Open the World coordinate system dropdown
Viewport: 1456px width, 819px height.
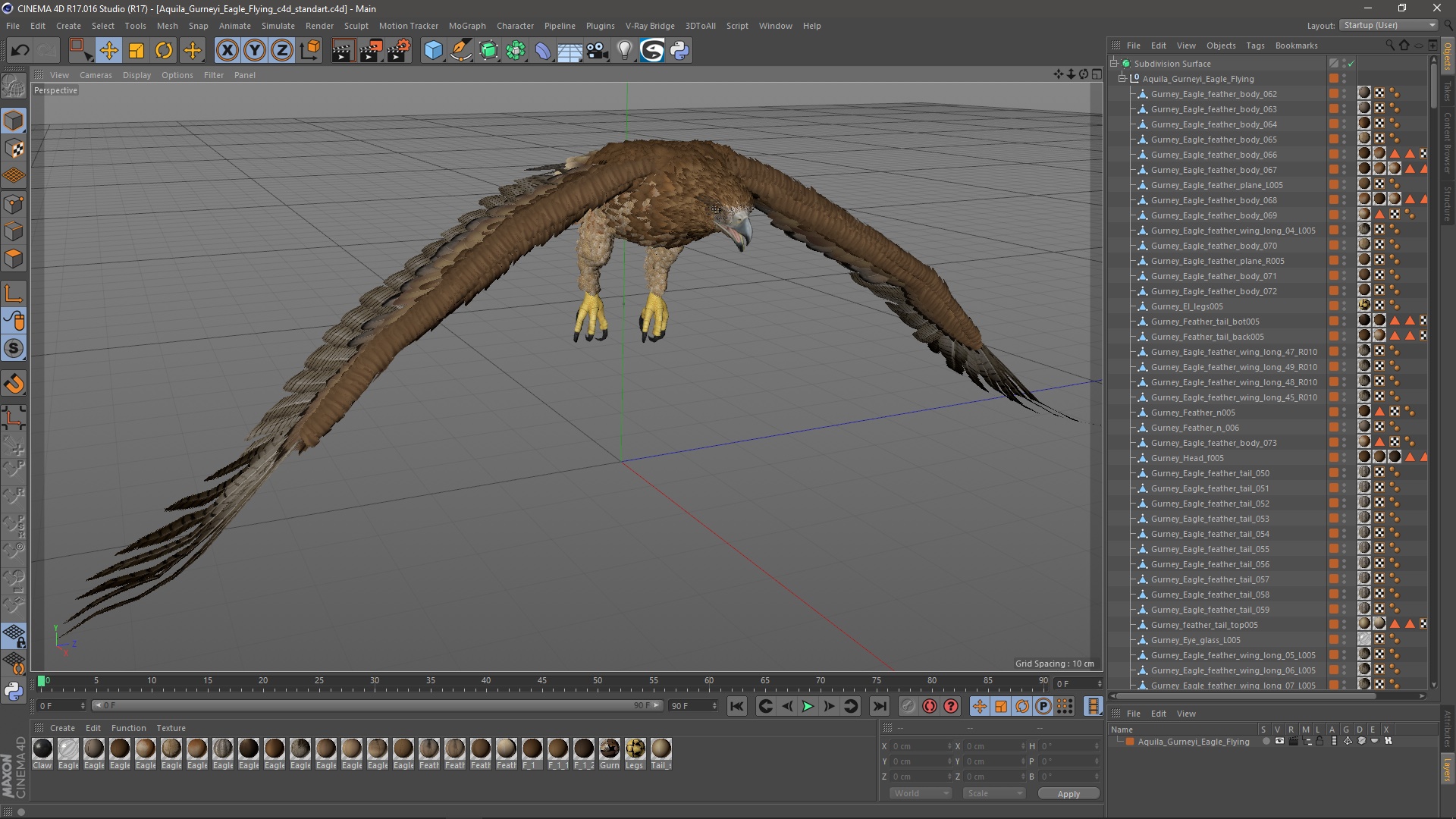[921, 793]
